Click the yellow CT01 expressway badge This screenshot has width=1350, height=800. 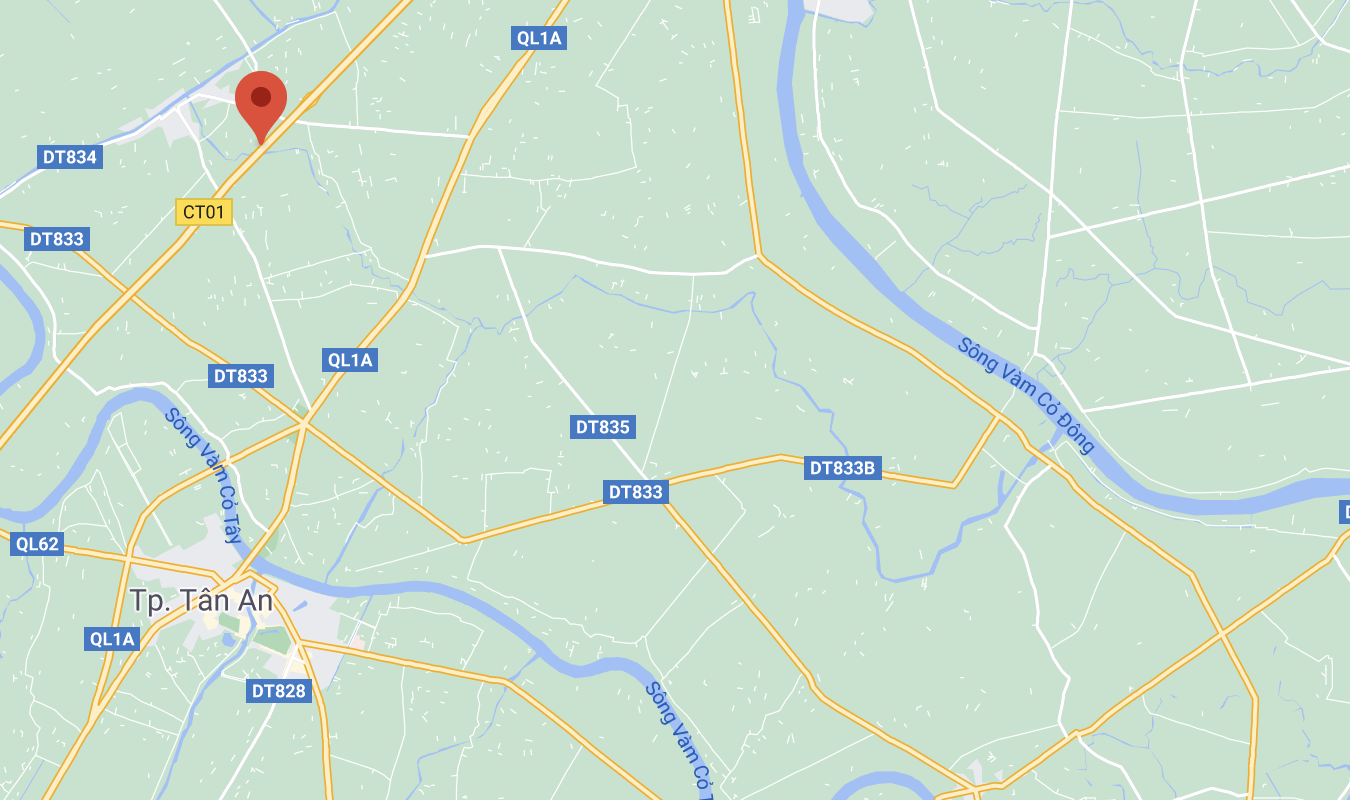[x=204, y=212]
